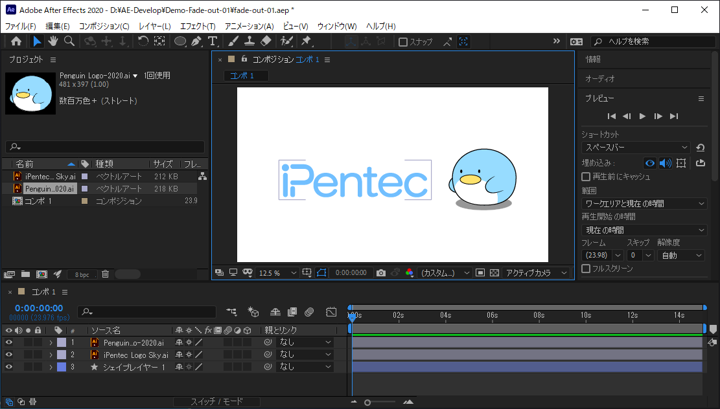Open the ファイル(F) menu
720x409 pixels.
point(20,26)
